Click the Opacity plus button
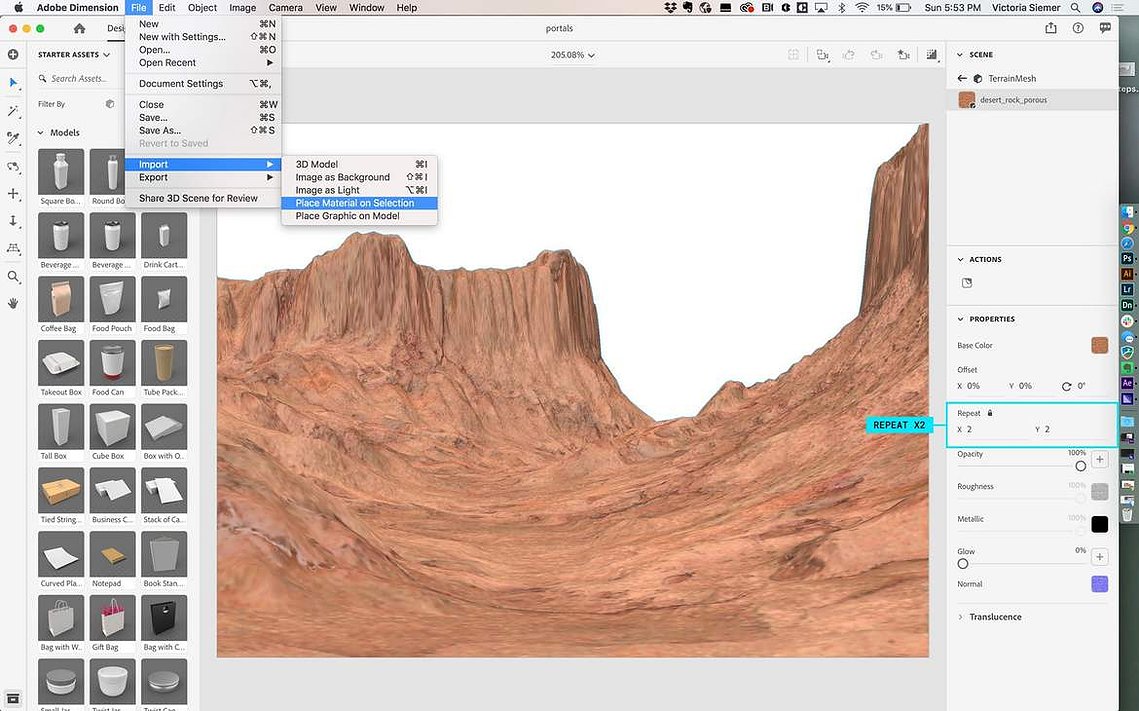Viewport: 1139px width, 711px height. [1100, 460]
